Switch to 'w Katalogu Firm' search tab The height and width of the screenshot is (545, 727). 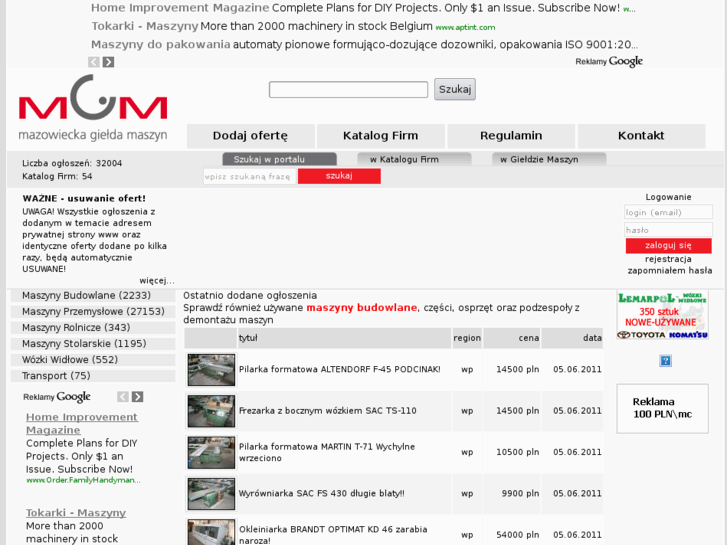pyautogui.click(x=404, y=159)
